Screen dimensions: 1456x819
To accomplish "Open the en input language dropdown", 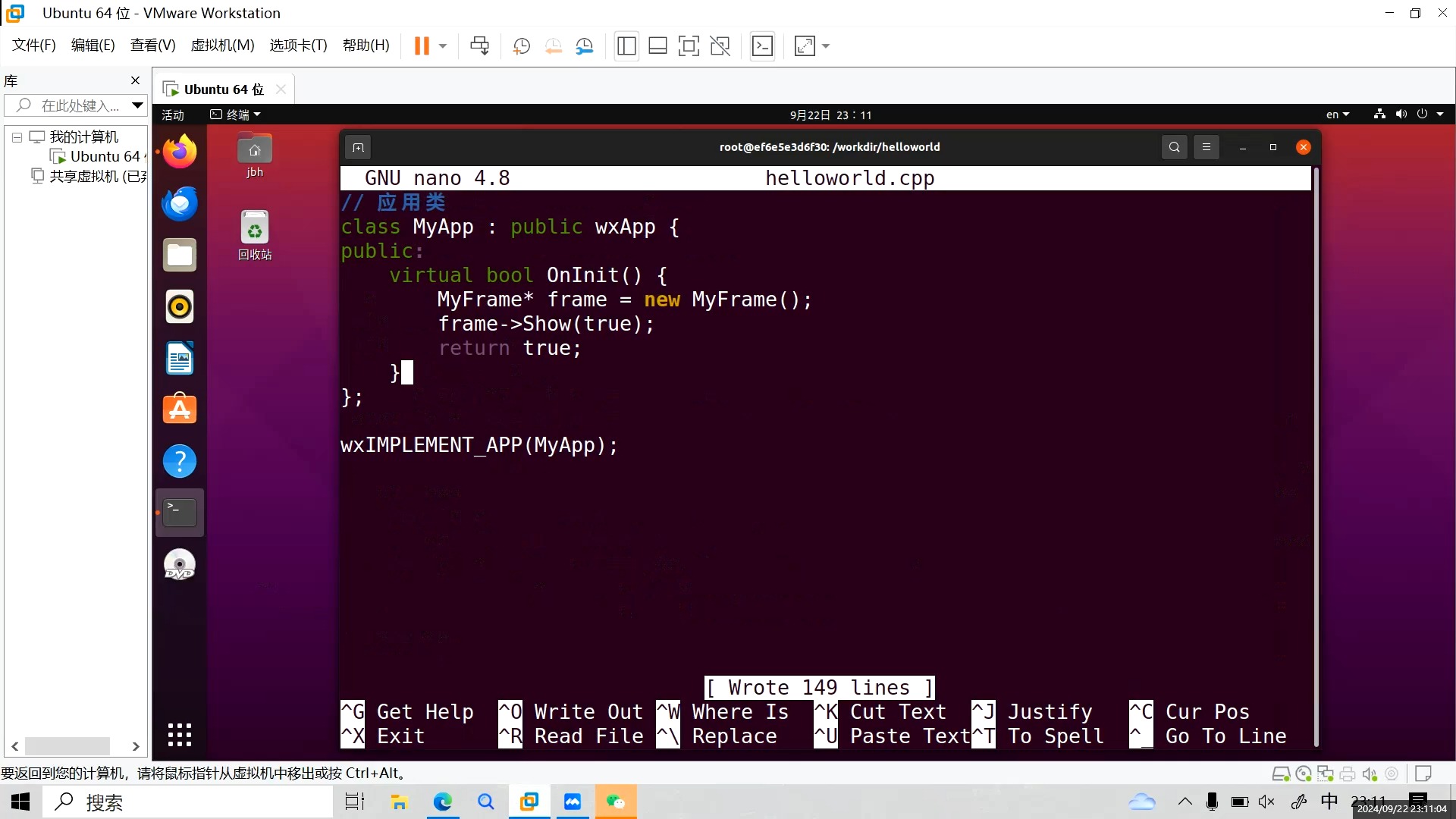I will tap(1337, 115).
